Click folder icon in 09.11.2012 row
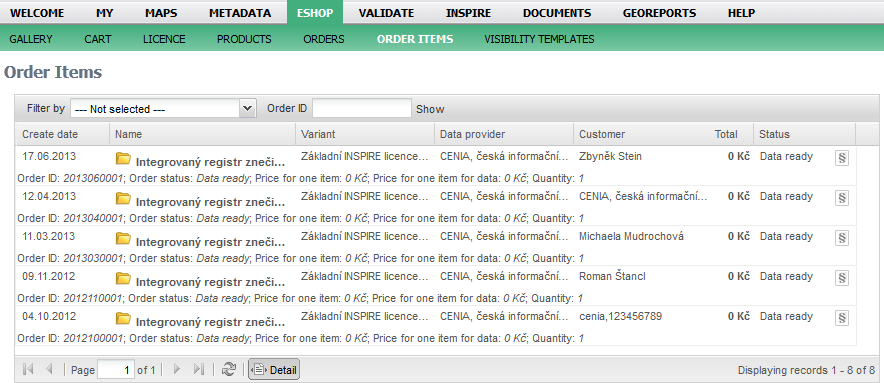The height and width of the screenshot is (383, 884). [x=123, y=278]
